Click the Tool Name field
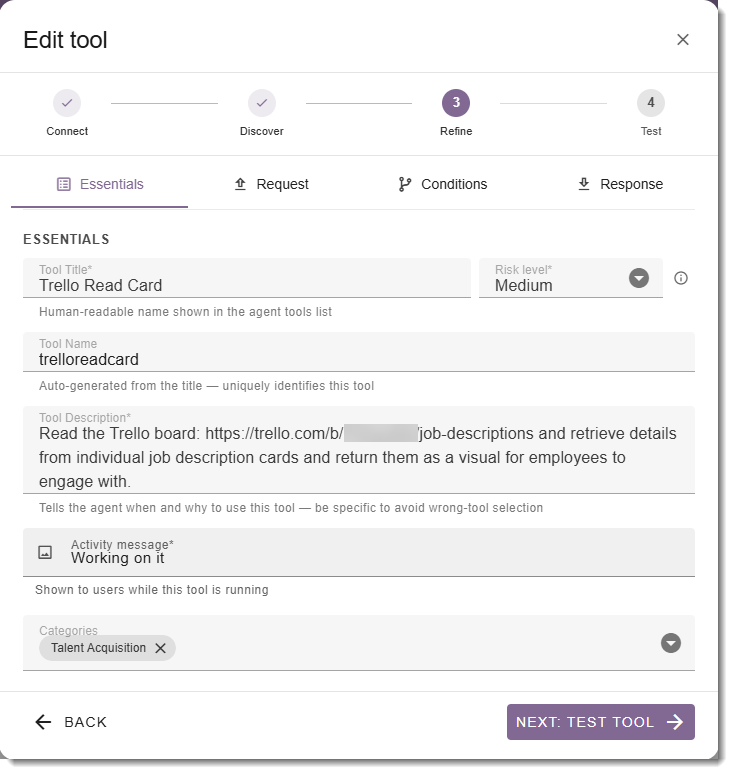 point(359,352)
